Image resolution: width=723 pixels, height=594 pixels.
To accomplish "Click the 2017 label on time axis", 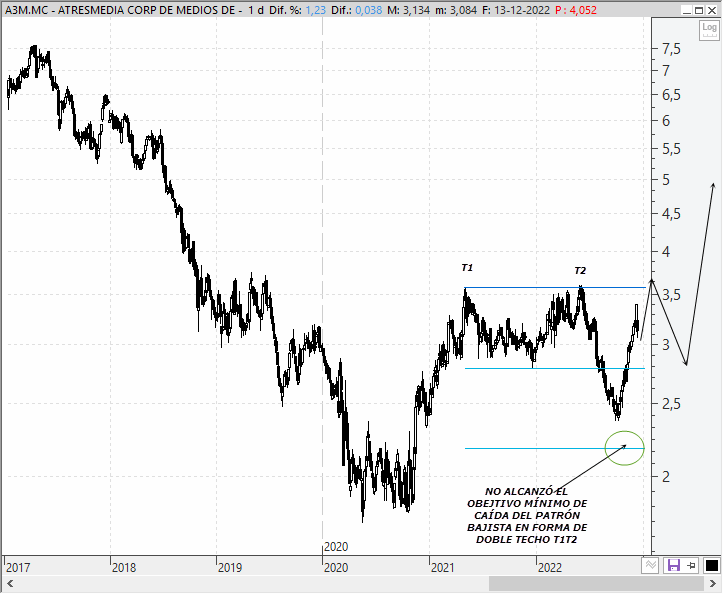I will click(x=18, y=567).
